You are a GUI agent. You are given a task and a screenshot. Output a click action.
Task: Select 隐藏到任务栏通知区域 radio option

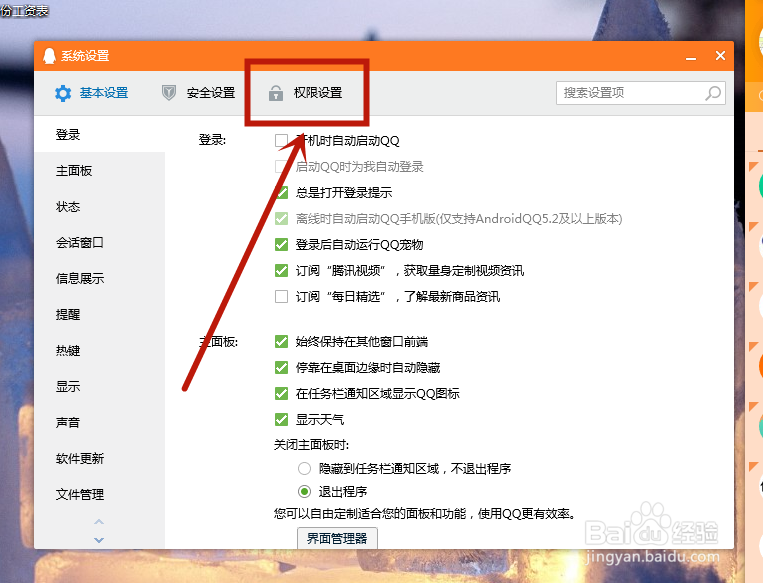pos(305,469)
